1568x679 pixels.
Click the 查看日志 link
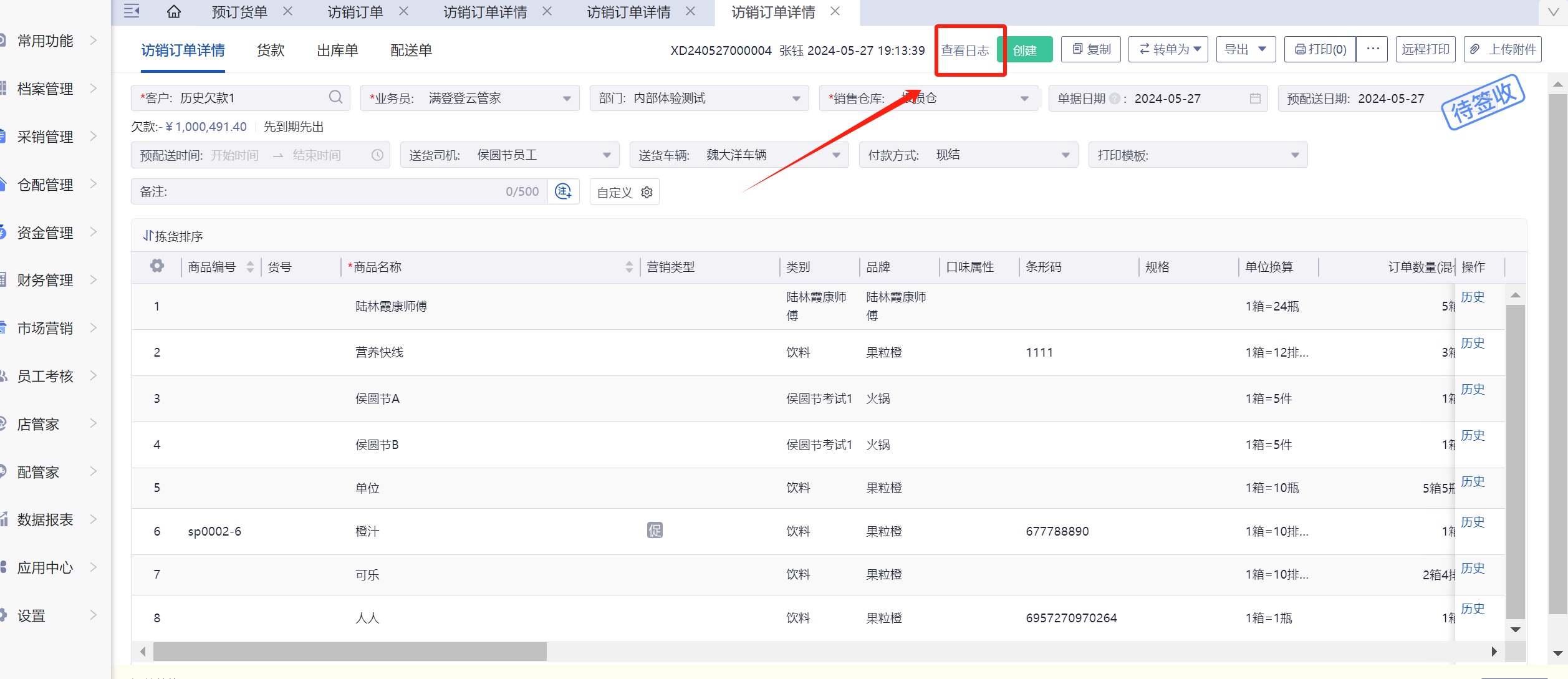coord(964,51)
